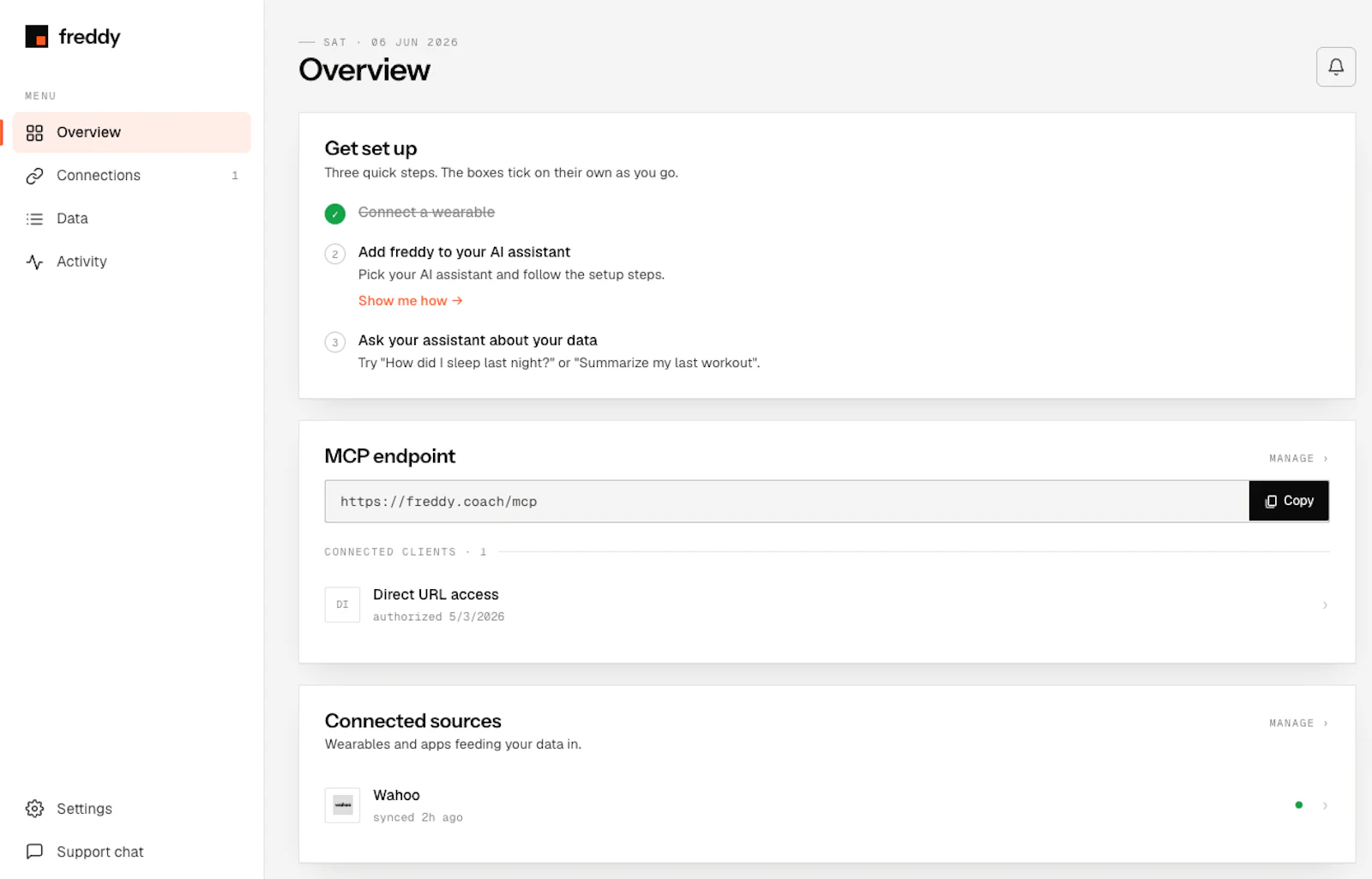Click step 2 circle for AI assistant
The height and width of the screenshot is (879, 1372).
point(335,254)
